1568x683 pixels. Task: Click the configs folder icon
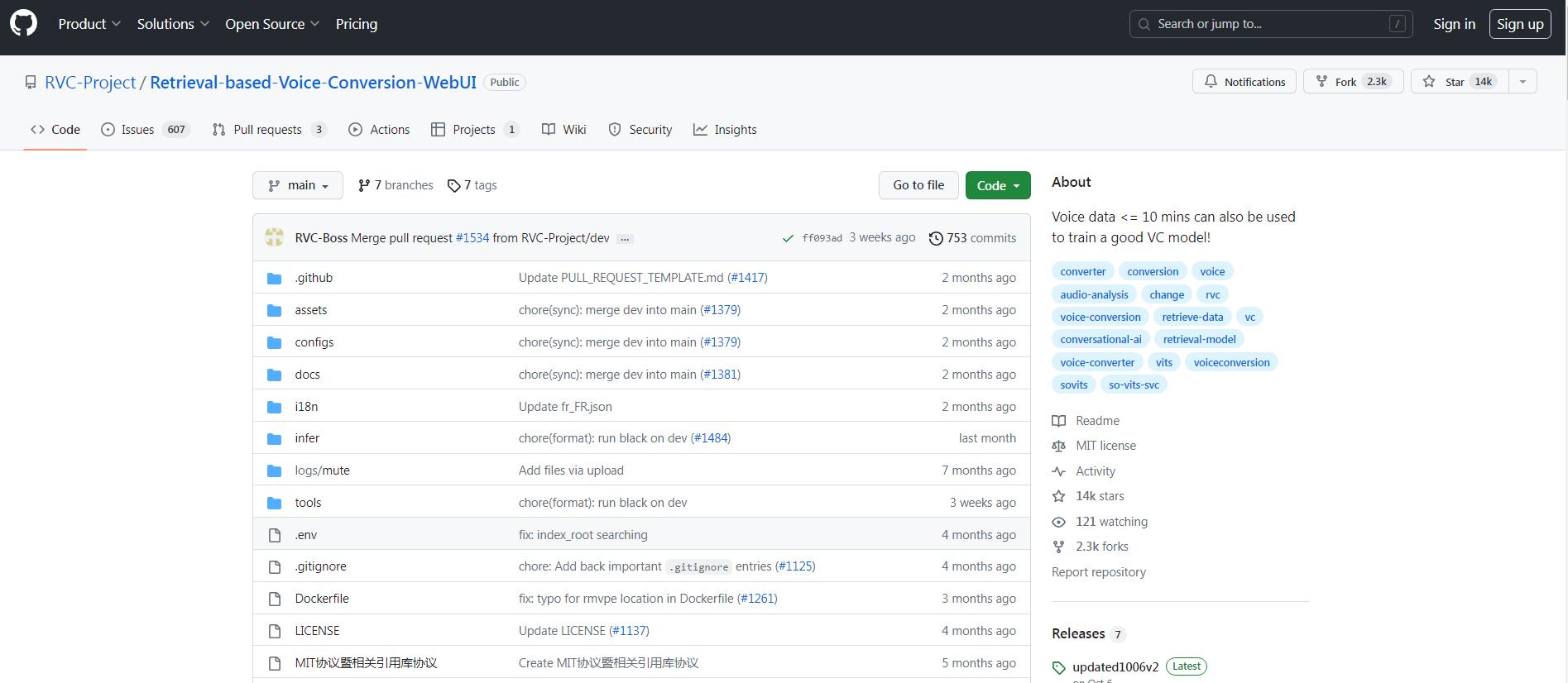[x=275, y=342]
